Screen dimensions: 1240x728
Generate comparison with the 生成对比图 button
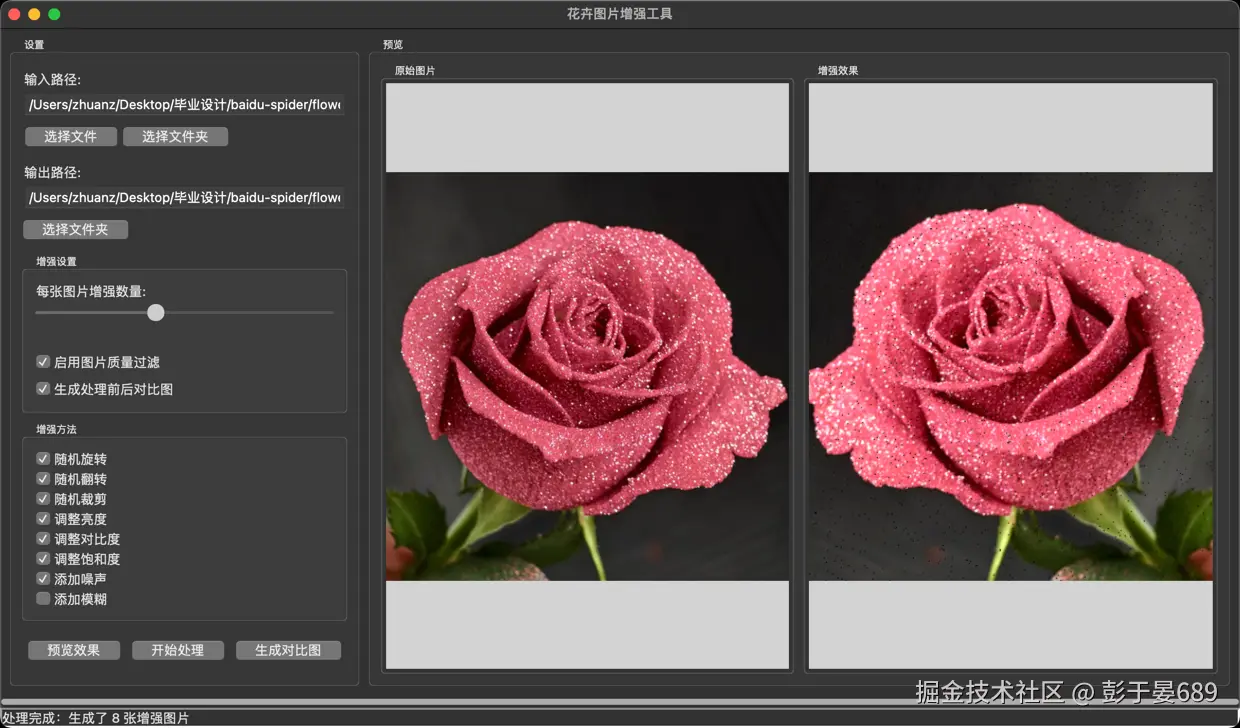pos(288,650)
